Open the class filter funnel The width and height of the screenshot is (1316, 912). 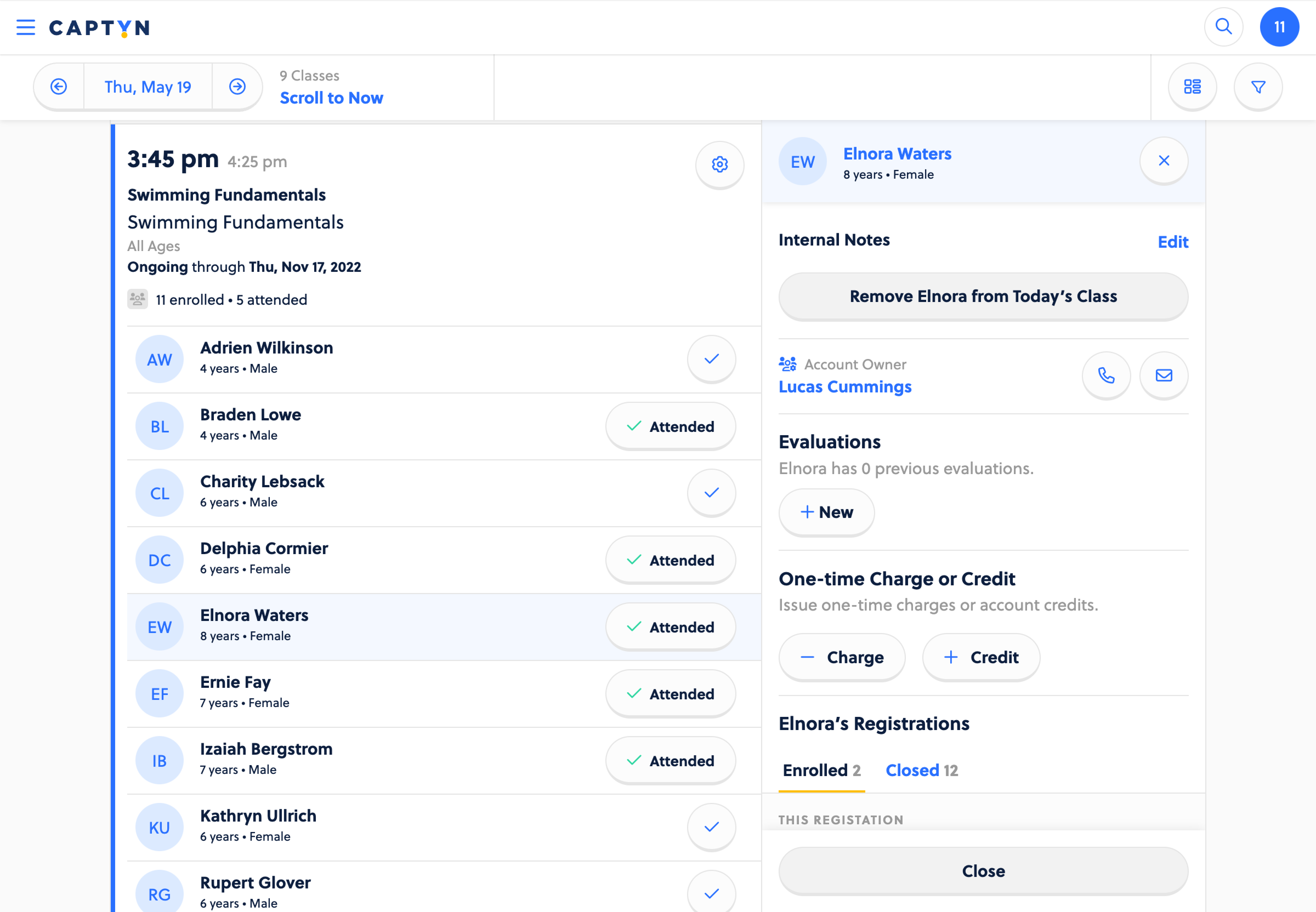pos(1258,87)
